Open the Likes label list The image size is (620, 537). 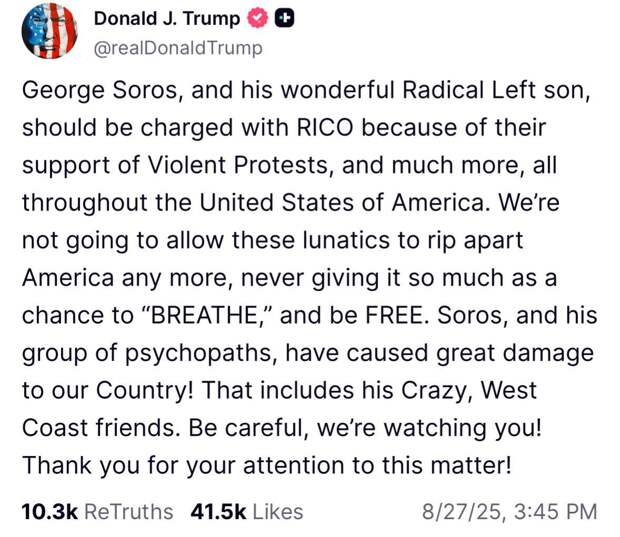(x=278, y=512)
